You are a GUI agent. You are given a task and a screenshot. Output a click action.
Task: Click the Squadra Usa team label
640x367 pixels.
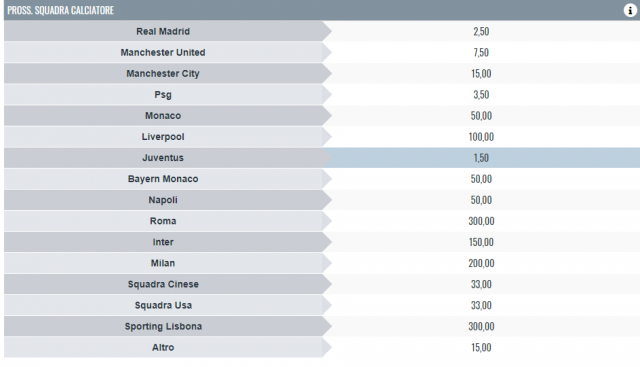point(163,305)
